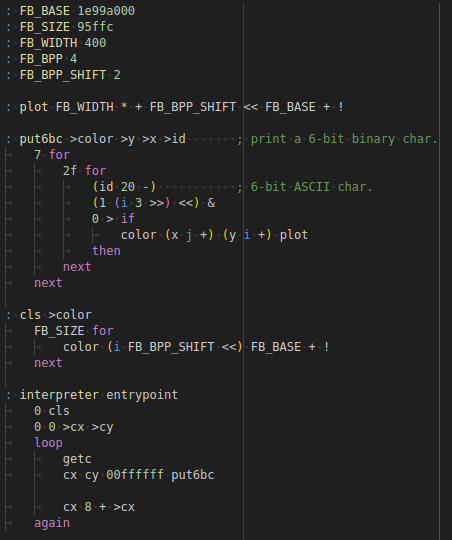
Task: Click the 'then' keyword
Action: (x=106, y=251)
